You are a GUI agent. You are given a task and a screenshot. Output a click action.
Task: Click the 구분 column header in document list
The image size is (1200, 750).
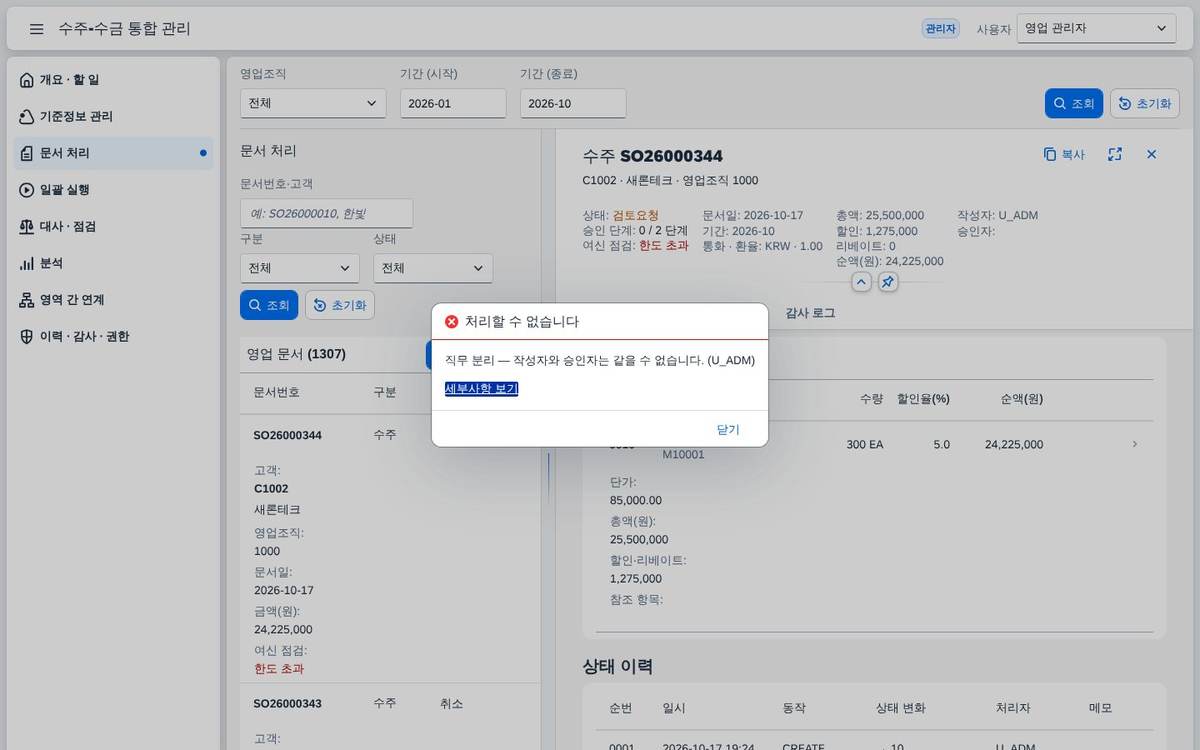click(x=385, y=392)
